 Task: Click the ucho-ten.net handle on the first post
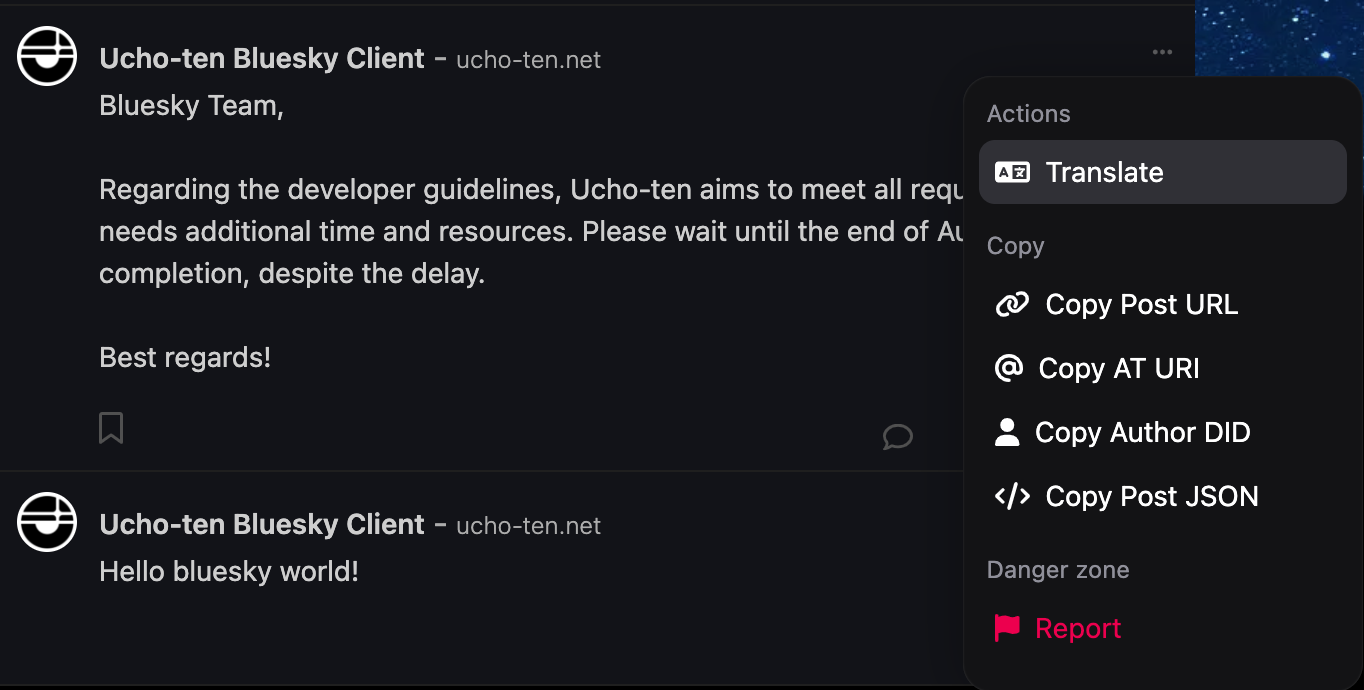click(x=528, y=60)
